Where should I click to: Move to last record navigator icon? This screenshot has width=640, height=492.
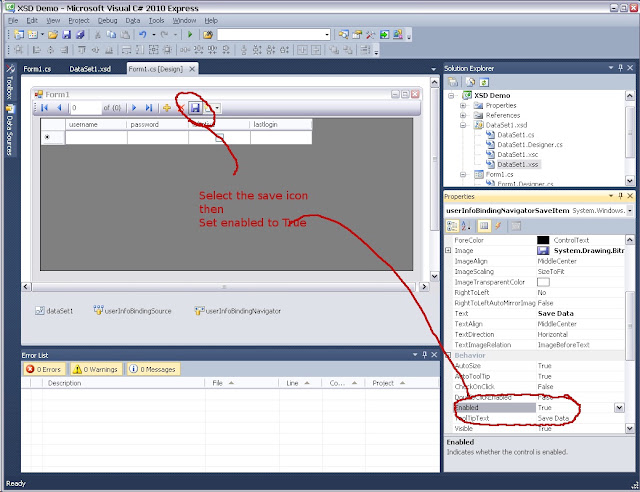point(149,108)
